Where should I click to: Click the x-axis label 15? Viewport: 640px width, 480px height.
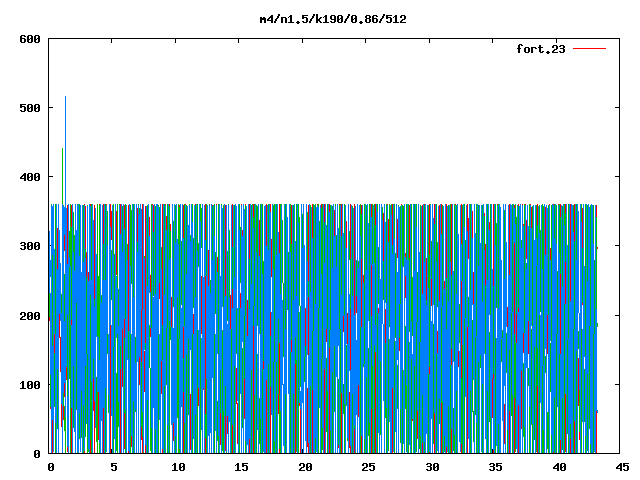click(x=241, y=467)
